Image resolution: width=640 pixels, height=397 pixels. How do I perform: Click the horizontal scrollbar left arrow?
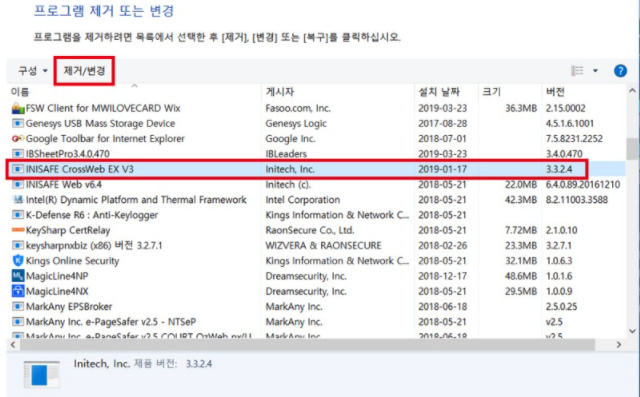(13, 345)
